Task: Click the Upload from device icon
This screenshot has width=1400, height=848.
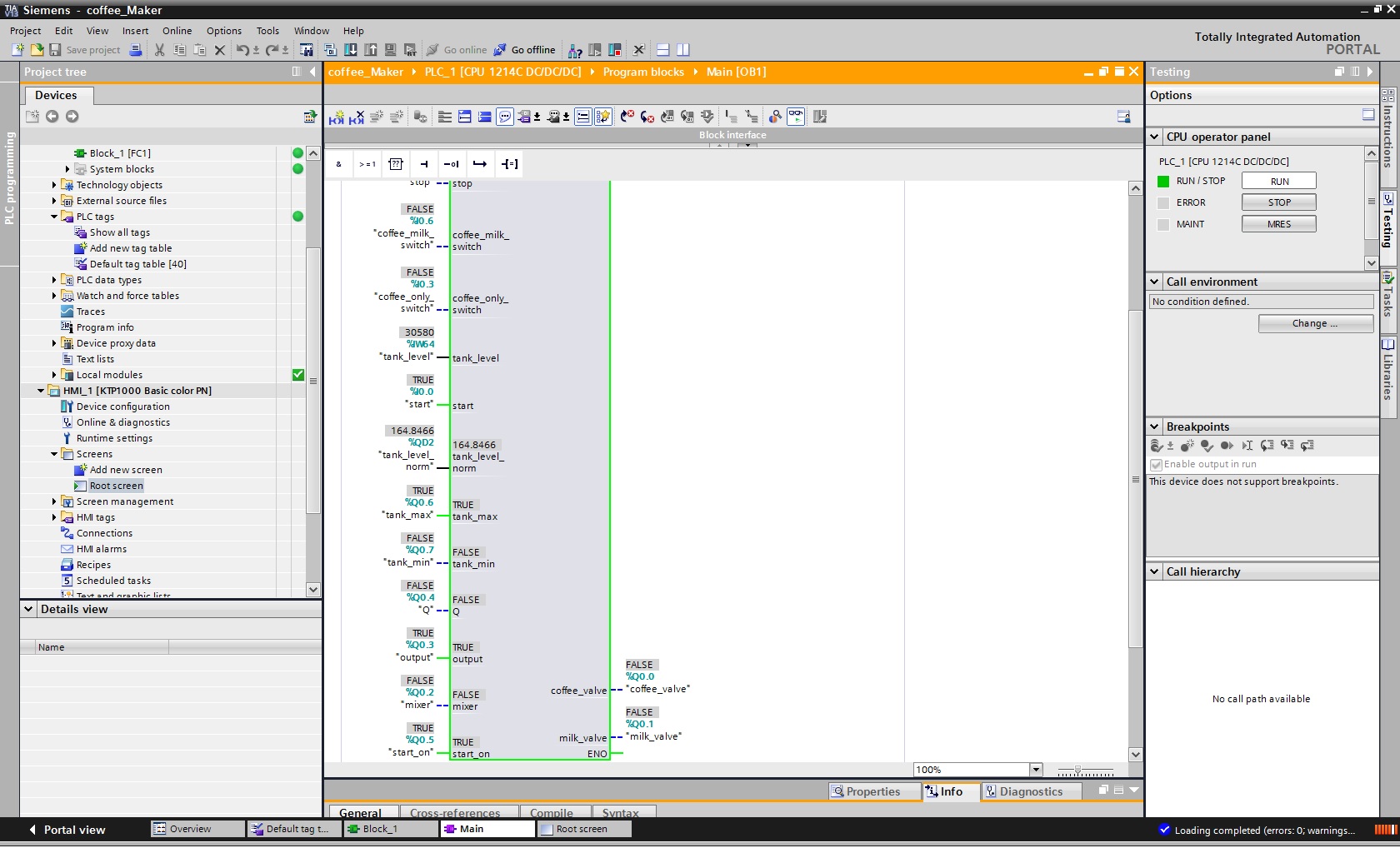Action: (371, 50)
